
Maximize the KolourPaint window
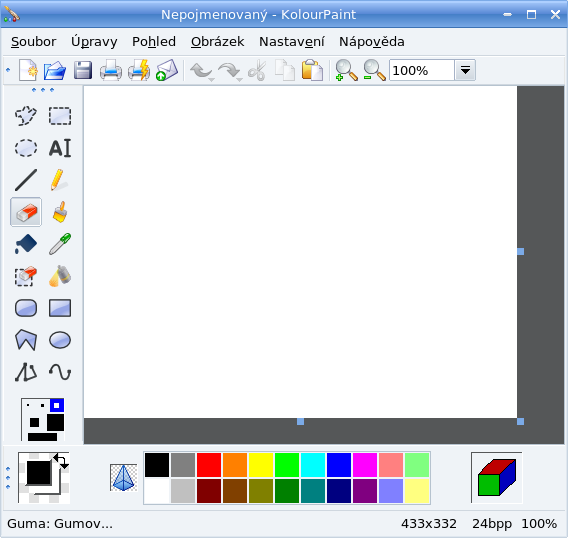[531, 14]
